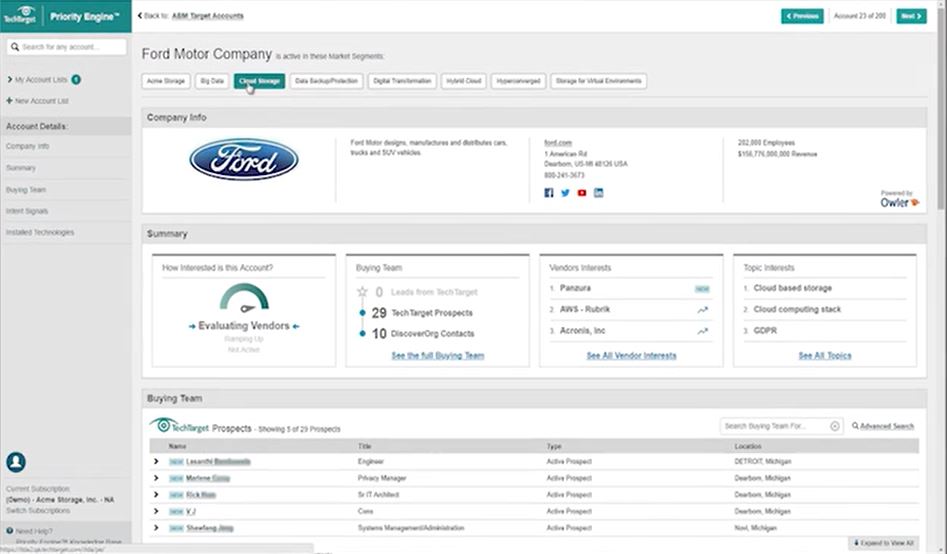
Task: Click the New Account List plus icon
Action: click(x=9, y=101)
